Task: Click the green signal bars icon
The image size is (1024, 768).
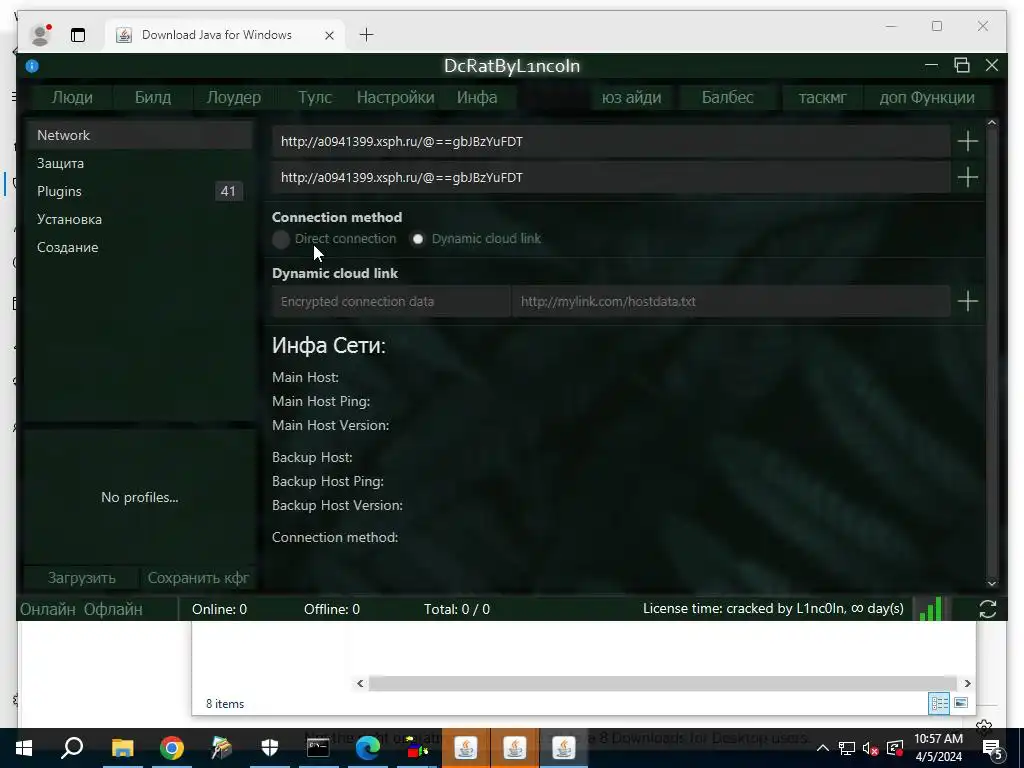Action: [931, 609]
